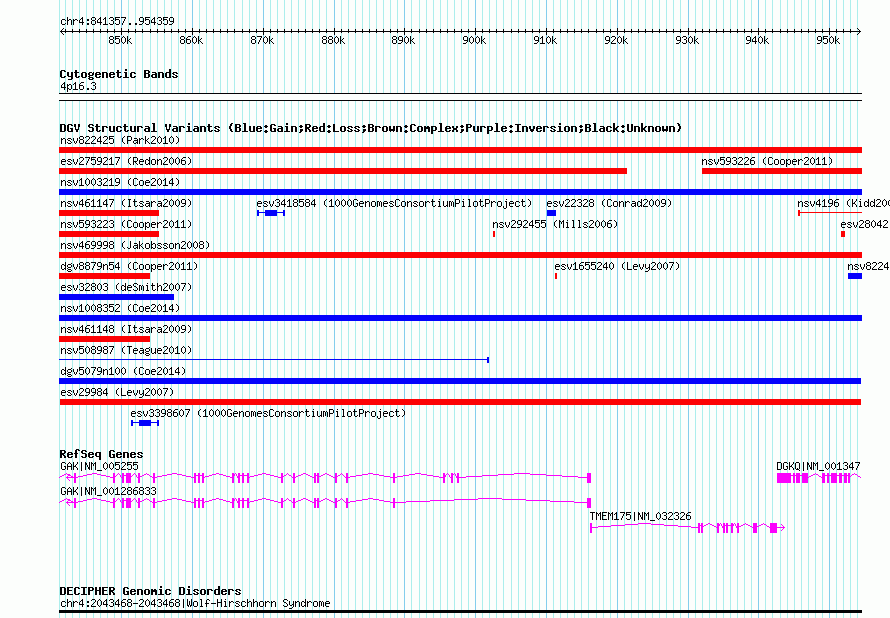Viewport: 890px width, 618px height.
Task: Select the esv1655240 (Levy2007) red marker
Action: tap(556, 276)
